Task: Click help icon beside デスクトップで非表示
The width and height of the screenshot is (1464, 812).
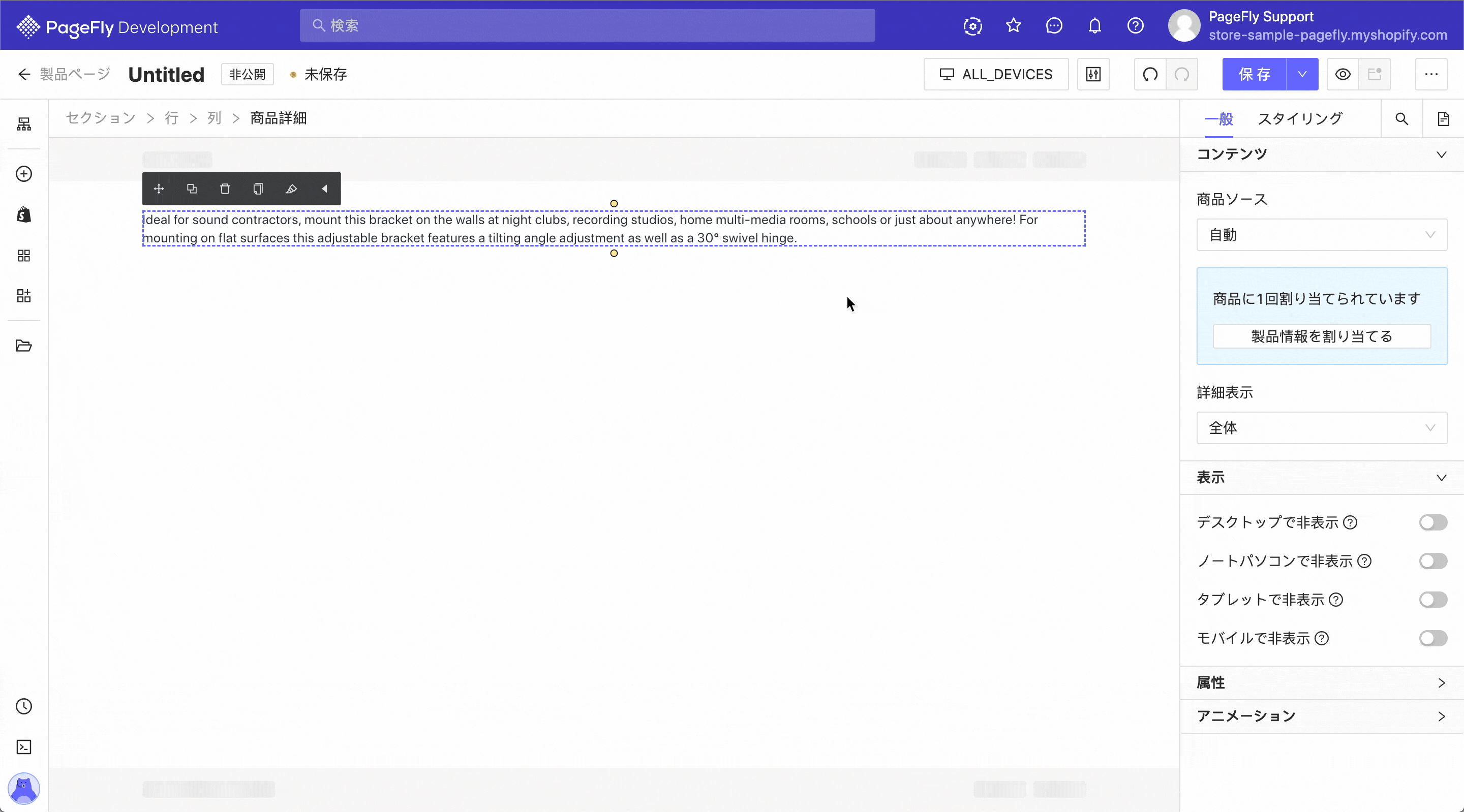Action: click(x=1350, y=522)
